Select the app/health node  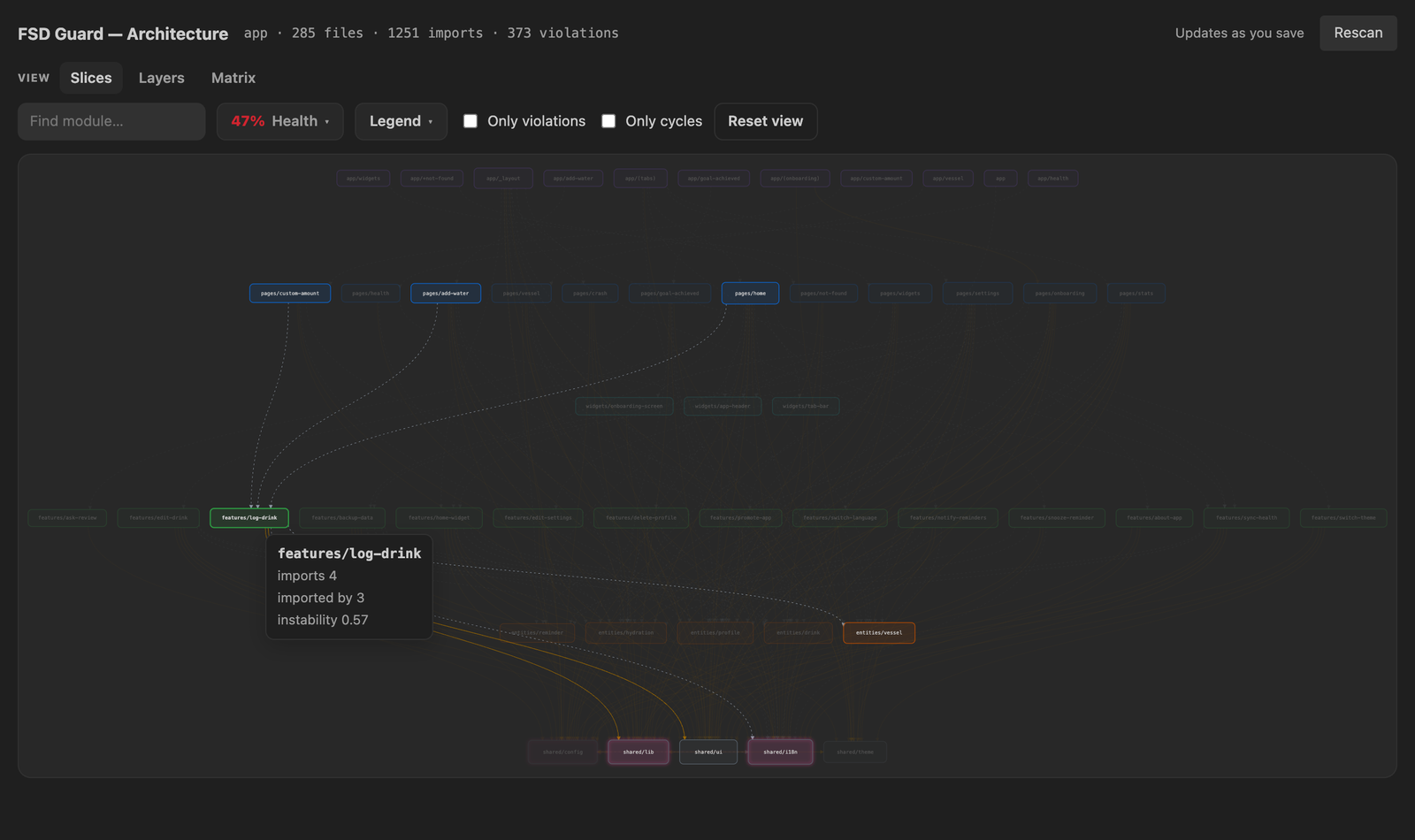tap(1052, 178)
